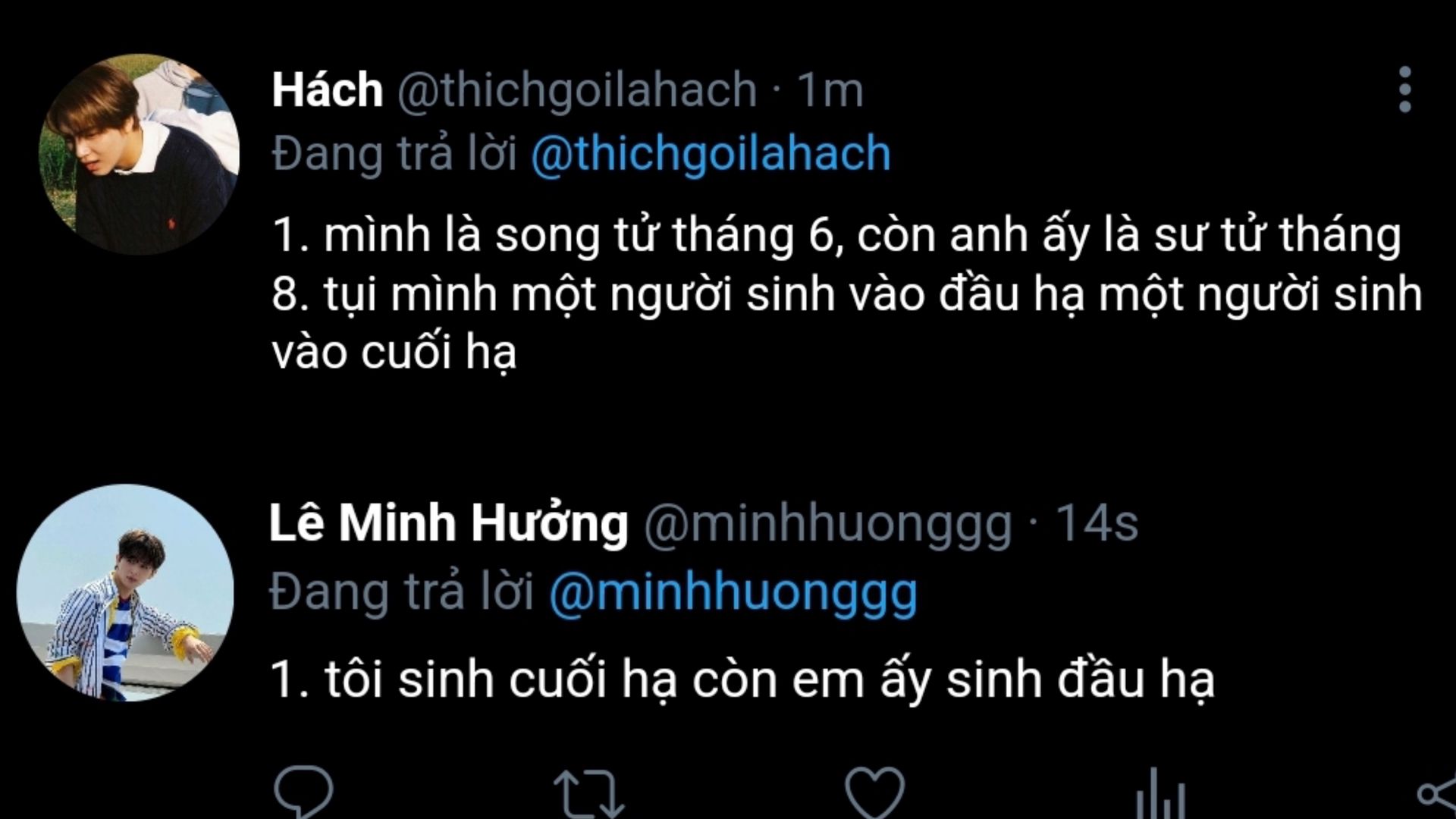Click the gray @thichgoilahach handle
This screenshot has height=819, width=1456.
[577, 89]
